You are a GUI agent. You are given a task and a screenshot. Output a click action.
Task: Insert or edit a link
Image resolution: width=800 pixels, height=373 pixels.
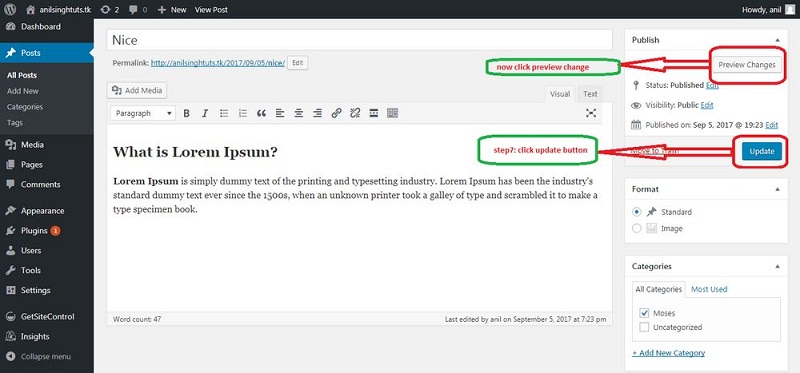pos(336,113)
